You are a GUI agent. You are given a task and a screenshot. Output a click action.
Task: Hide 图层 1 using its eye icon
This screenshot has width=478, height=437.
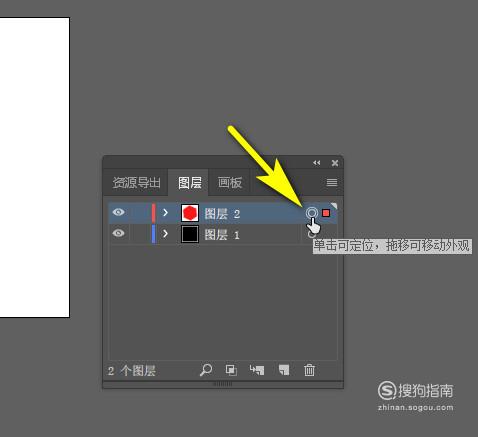coord(118,233)
